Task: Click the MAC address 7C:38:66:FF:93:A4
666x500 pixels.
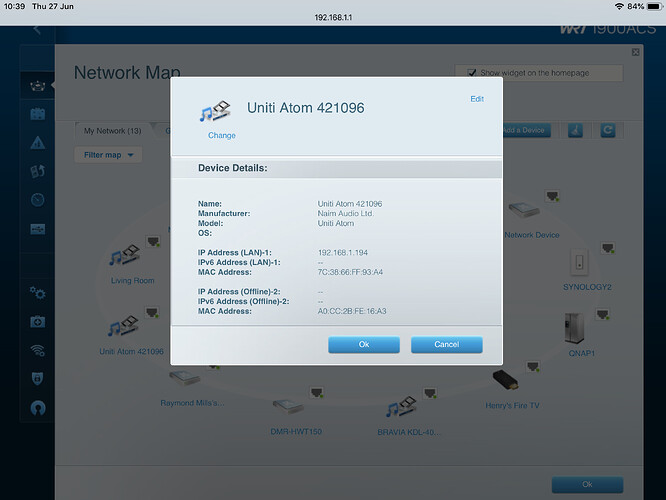Action: click(350, 272)
